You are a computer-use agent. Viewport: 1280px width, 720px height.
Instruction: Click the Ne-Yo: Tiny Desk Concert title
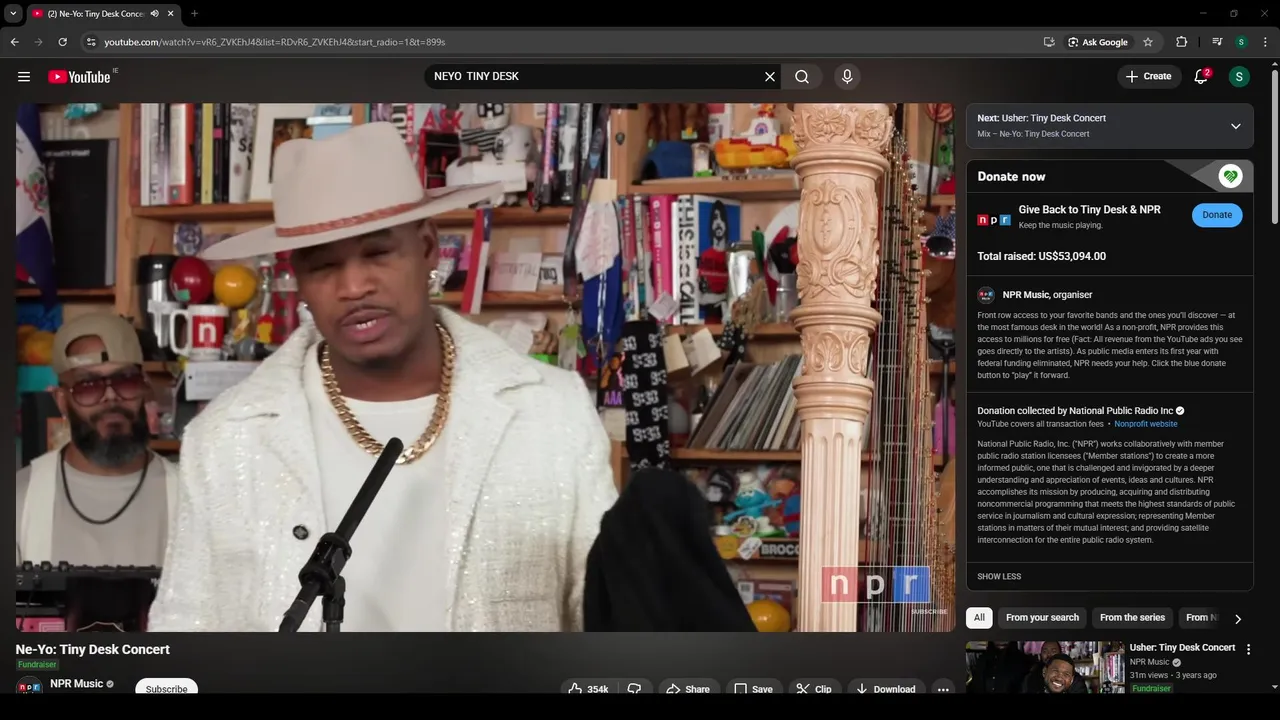(x=93, y=649)
